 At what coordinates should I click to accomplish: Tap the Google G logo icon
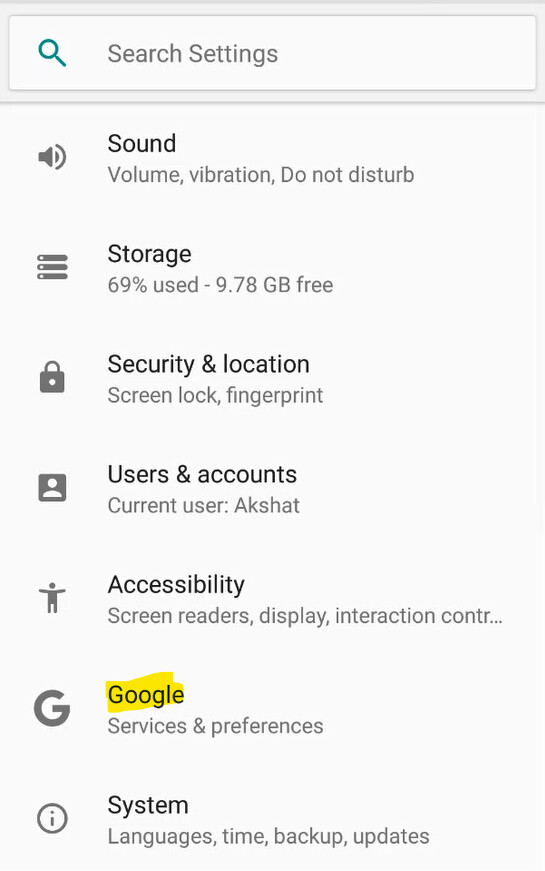click(52, 708)
